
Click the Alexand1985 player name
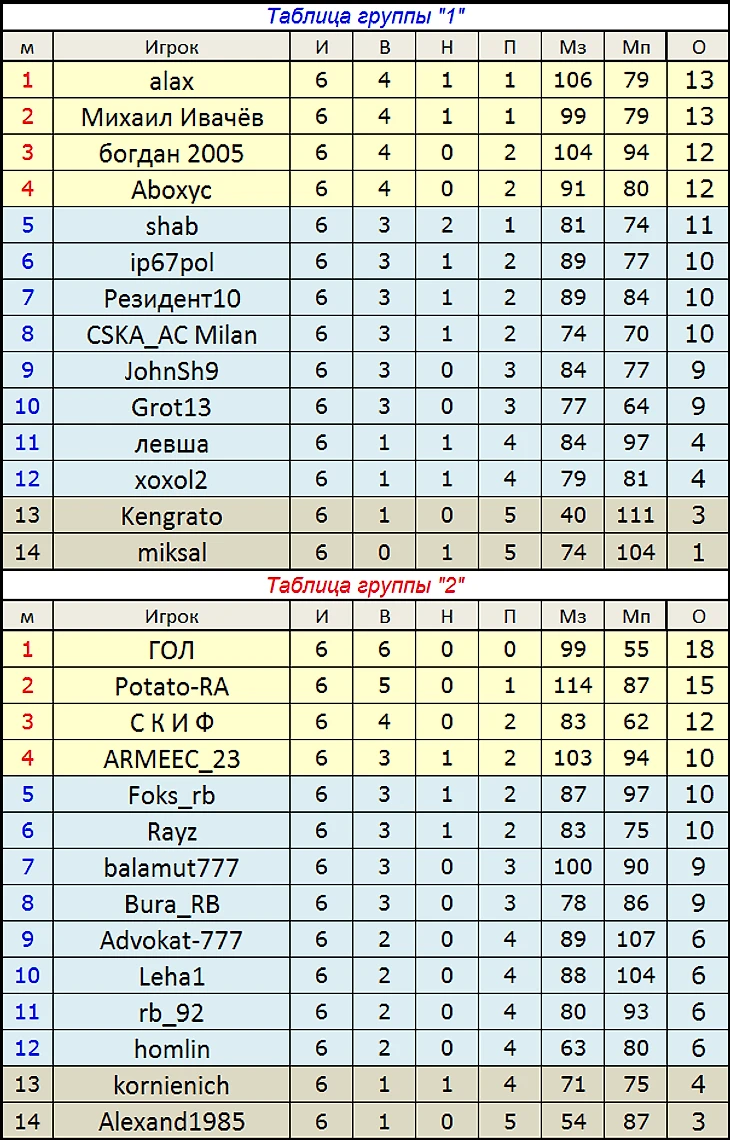pyautogui.click(x=171, y=1121)
